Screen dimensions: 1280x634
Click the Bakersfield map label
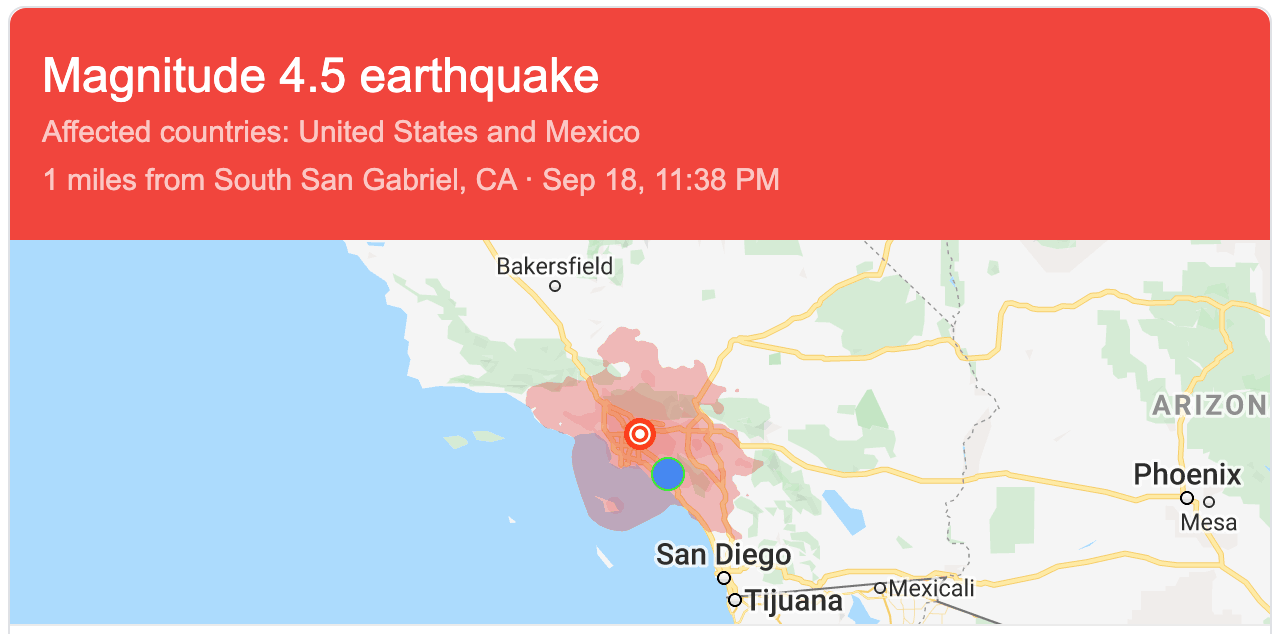click(x=555, y=267)
